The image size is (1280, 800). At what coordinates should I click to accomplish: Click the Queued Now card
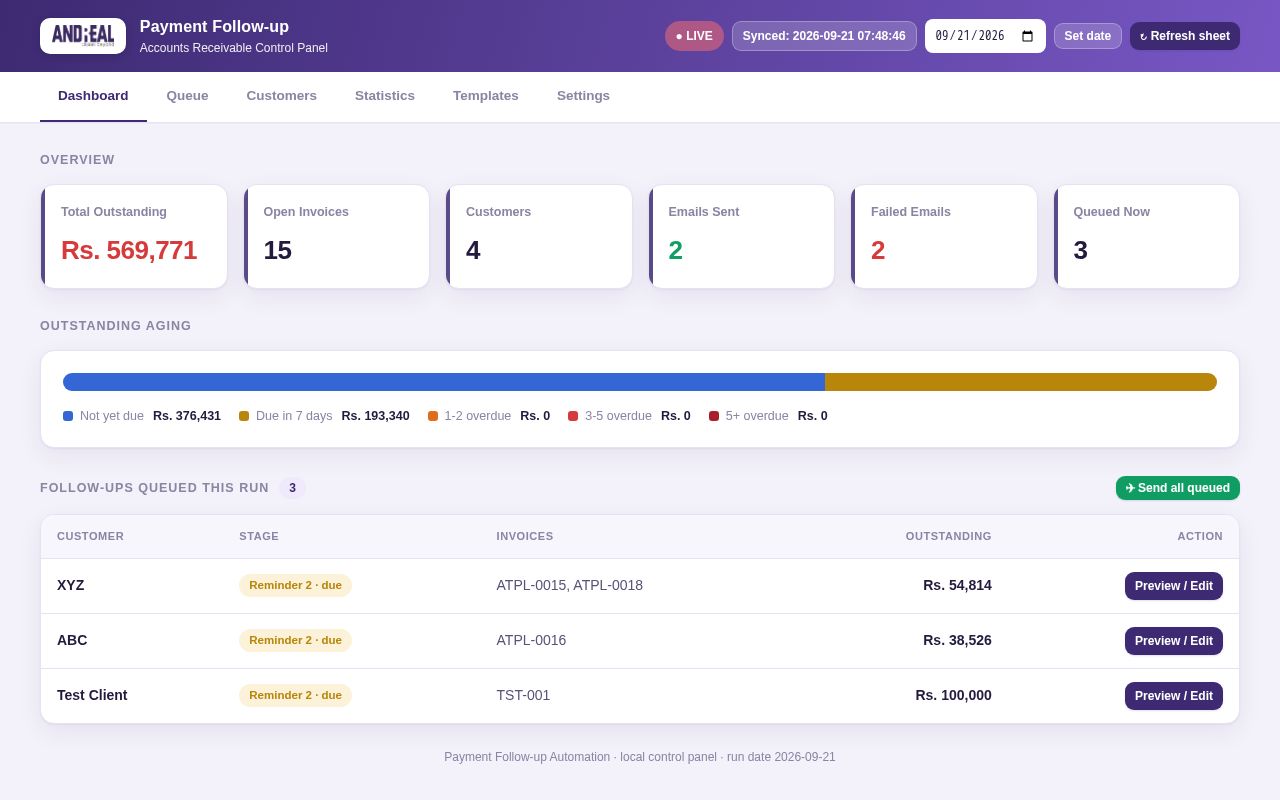point(1146,237)
